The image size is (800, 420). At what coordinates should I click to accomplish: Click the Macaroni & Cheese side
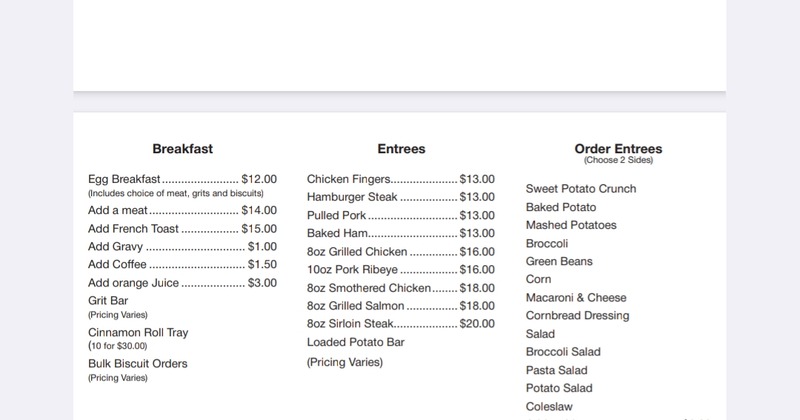pyautogui.click(x=576, y=298)
